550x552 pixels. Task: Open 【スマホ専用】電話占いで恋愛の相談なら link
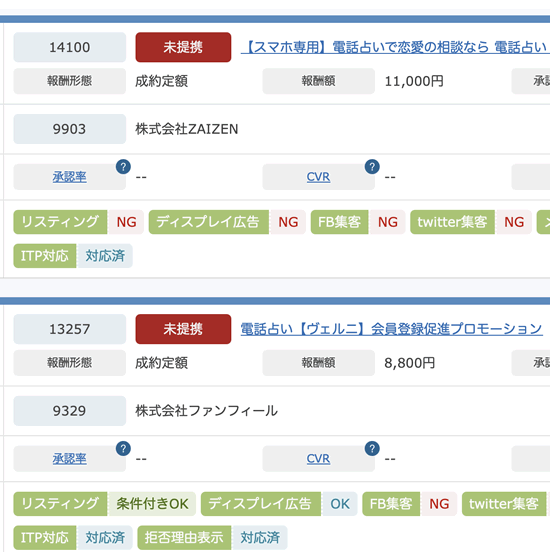click(395, 47)
